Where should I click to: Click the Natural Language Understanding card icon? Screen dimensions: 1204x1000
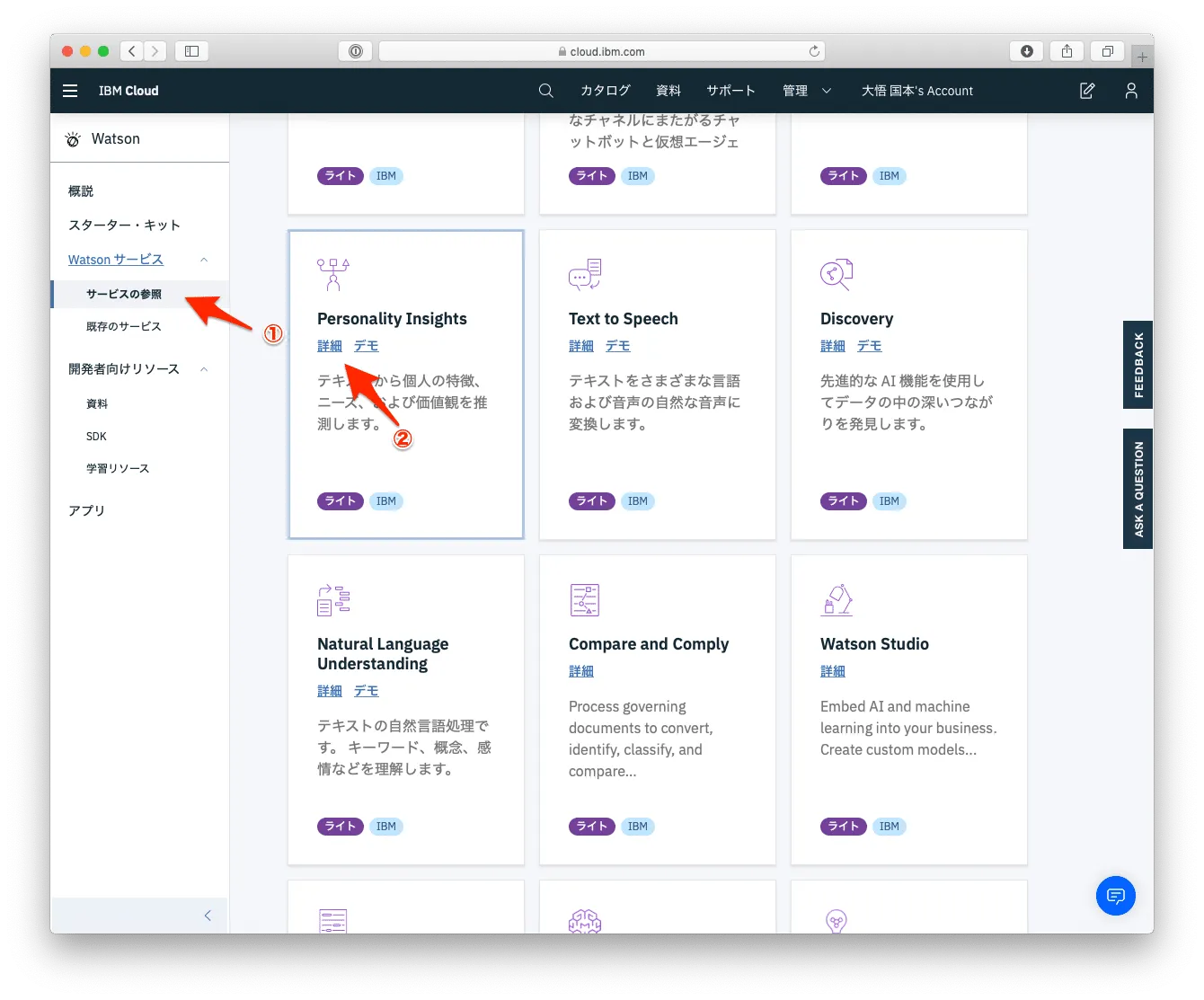point(333,599)
